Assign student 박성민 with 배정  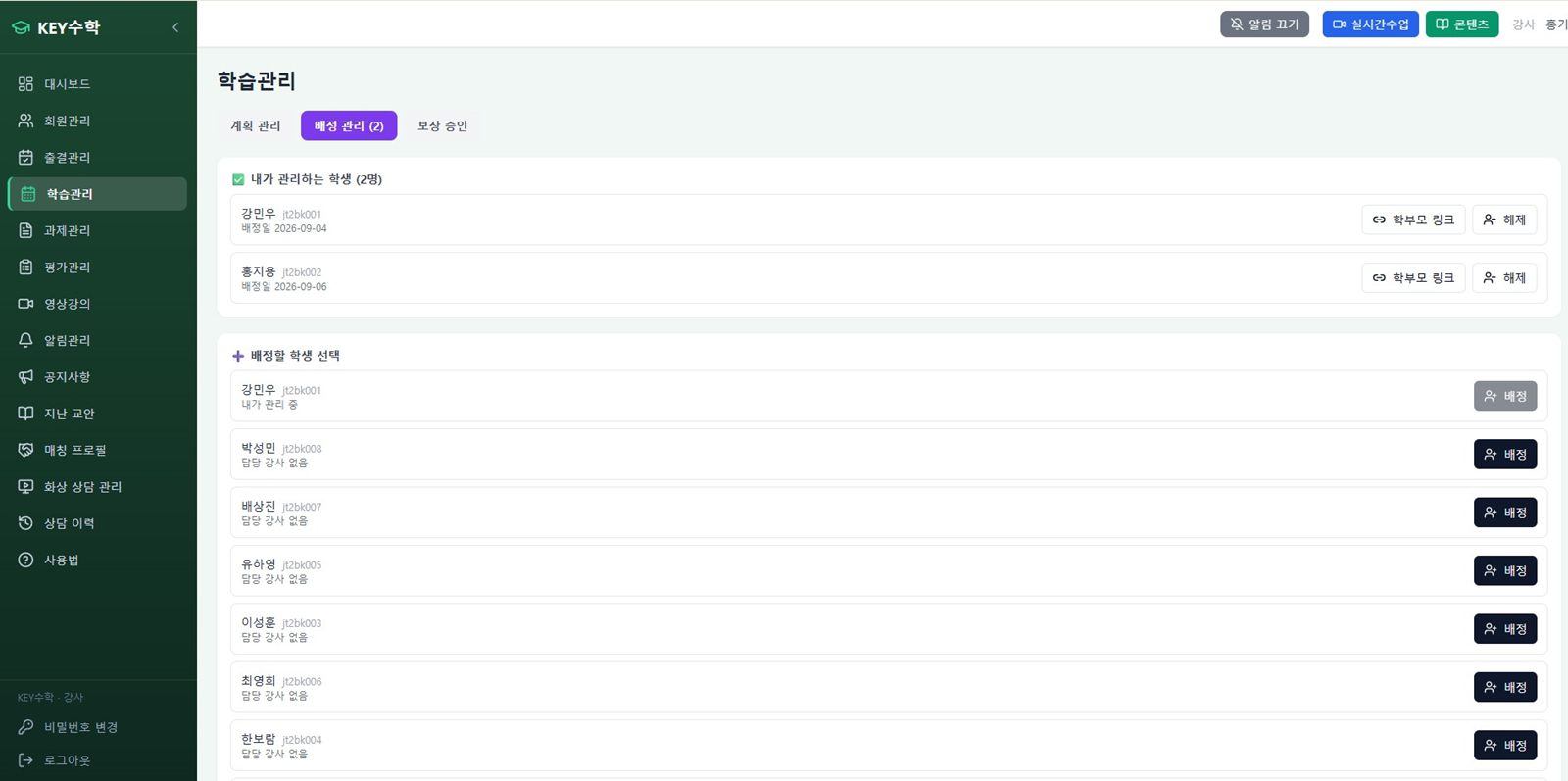coord(1505,455)
